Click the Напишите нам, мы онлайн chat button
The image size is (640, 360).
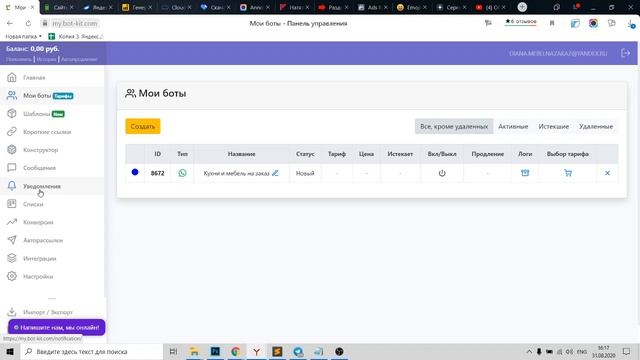[57, 327]
